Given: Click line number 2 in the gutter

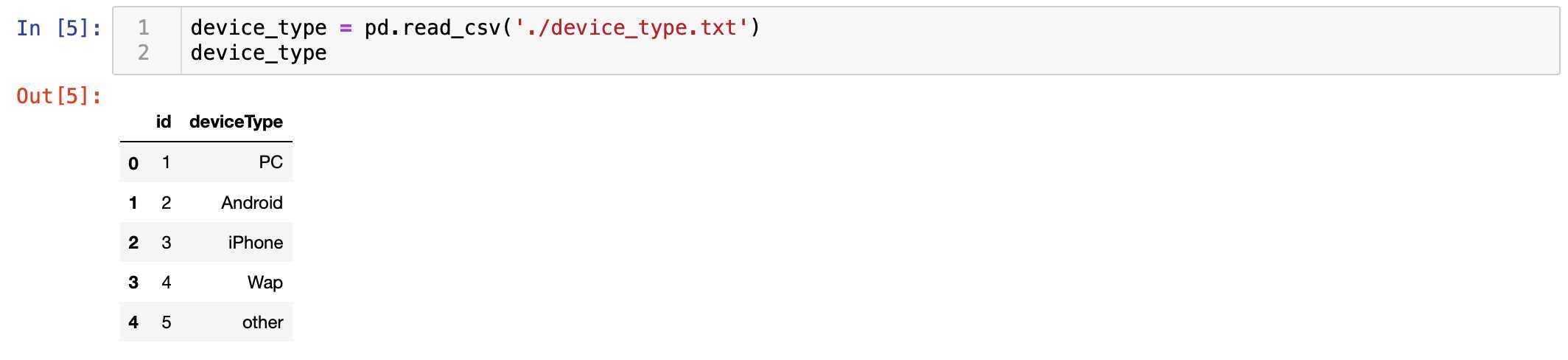Looking at the screenshot, I should pyautogui.click(x=144, y=53).
